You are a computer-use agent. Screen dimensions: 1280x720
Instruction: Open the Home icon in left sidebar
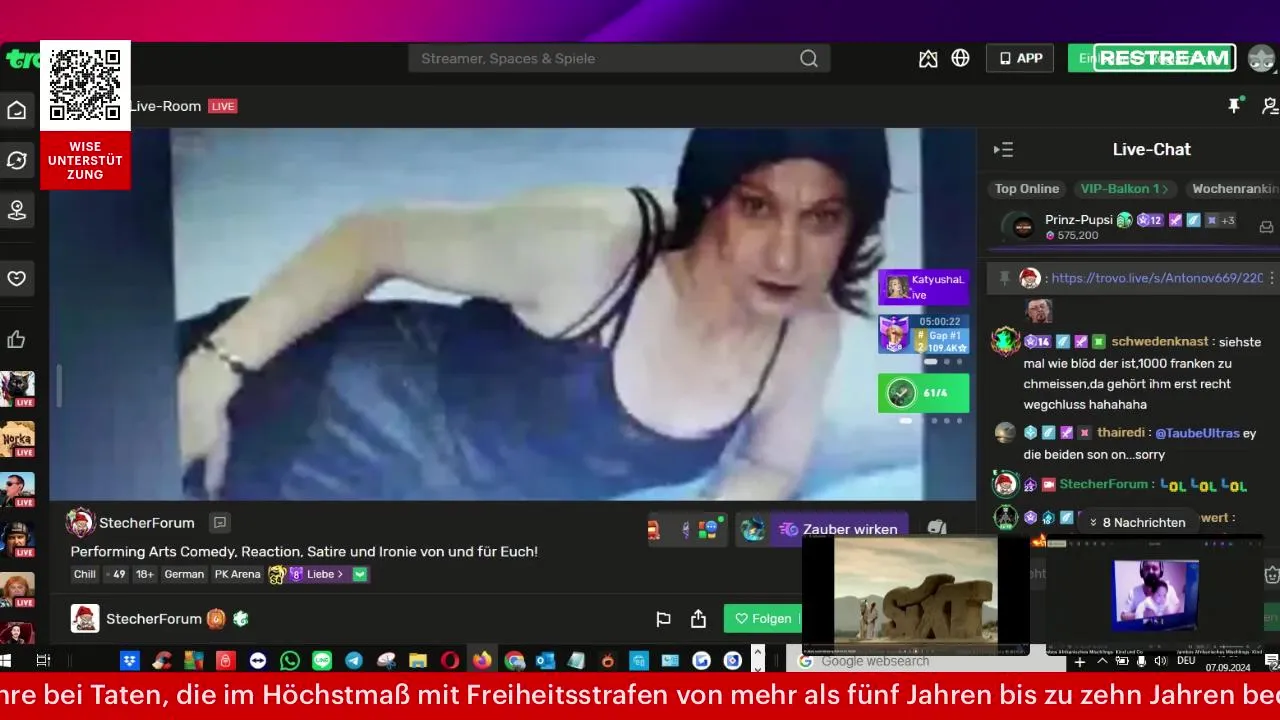pyautogui.click(x=17, y=110)
